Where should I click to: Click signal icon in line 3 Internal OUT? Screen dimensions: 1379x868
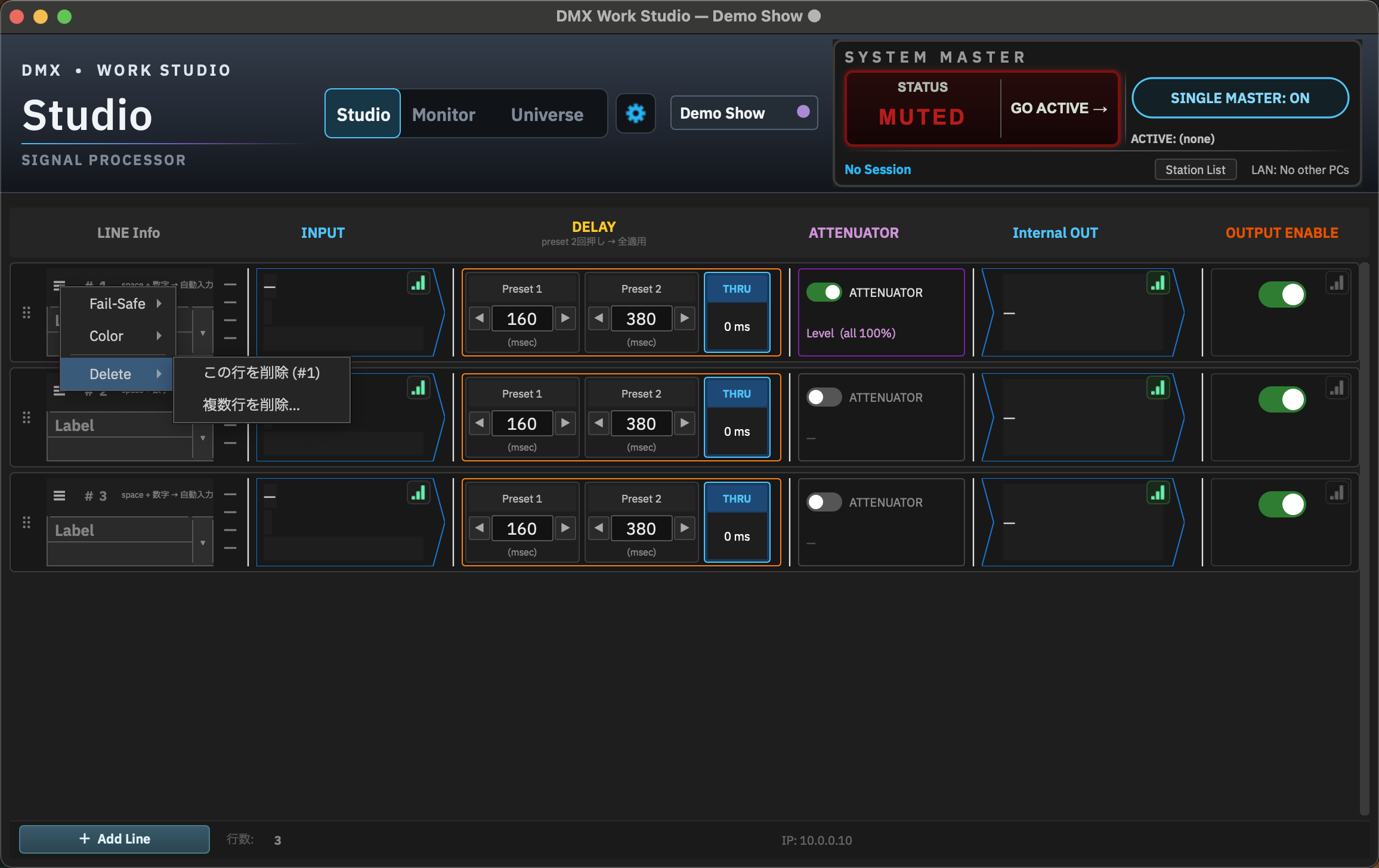tap(1158, 492)
